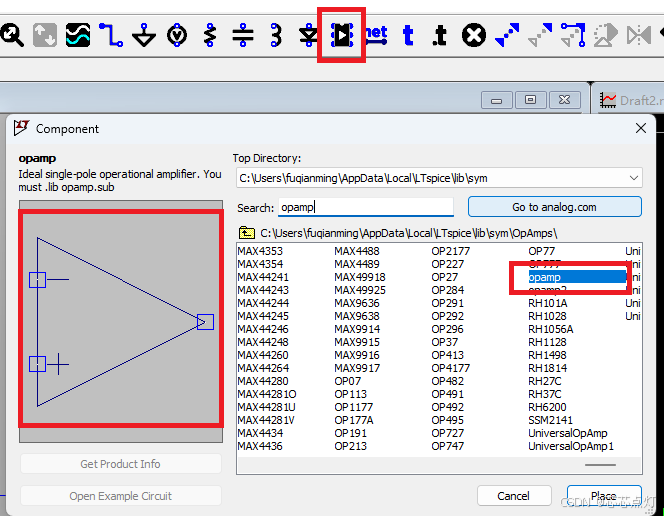Select OP747 in the list

tap(448, 446)
